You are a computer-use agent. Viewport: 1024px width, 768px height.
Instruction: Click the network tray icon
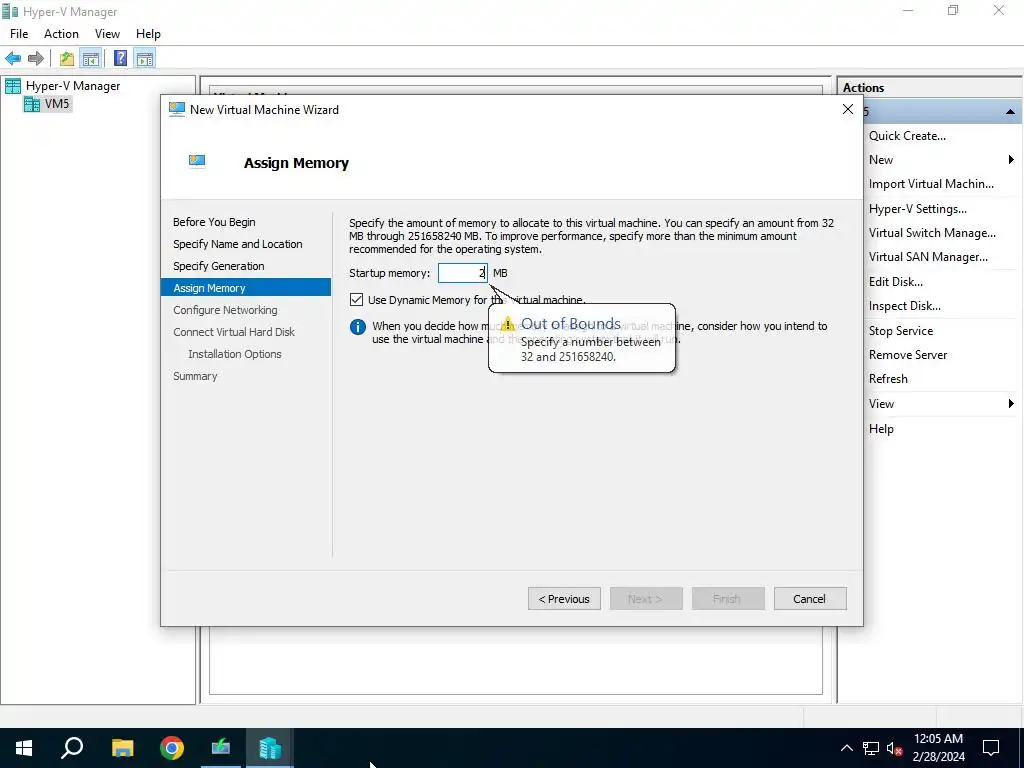pos(871,748)
